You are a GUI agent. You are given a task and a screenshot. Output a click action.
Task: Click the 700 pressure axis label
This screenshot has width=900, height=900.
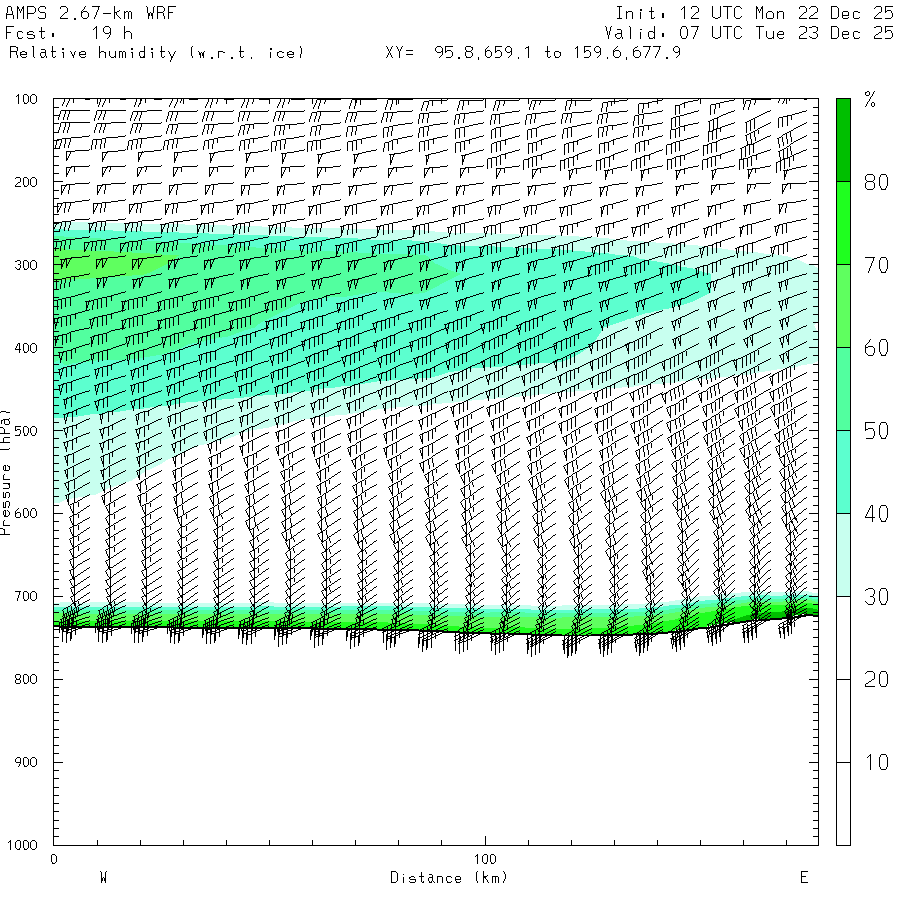click(26, 596)
